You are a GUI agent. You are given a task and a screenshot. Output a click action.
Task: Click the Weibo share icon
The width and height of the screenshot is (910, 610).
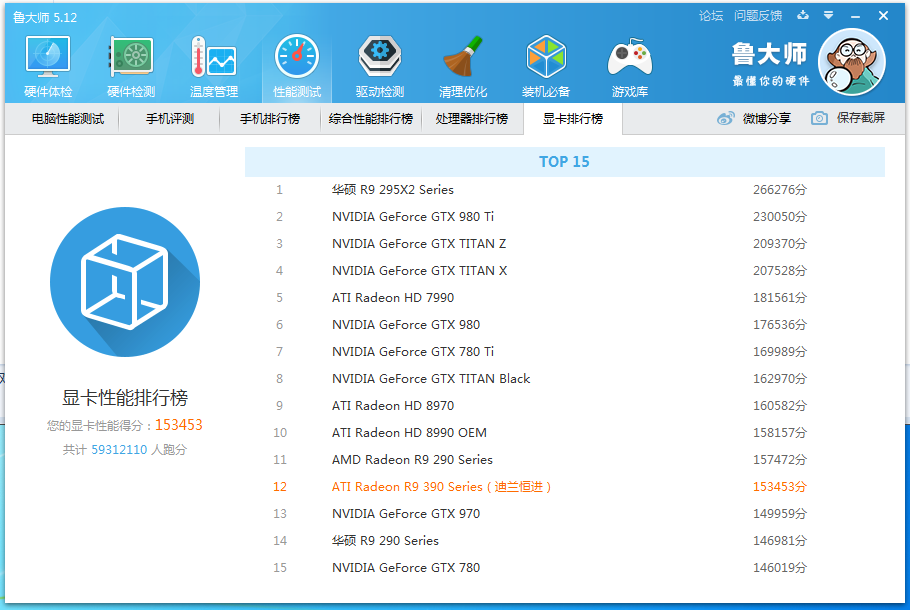pos(725,118)
